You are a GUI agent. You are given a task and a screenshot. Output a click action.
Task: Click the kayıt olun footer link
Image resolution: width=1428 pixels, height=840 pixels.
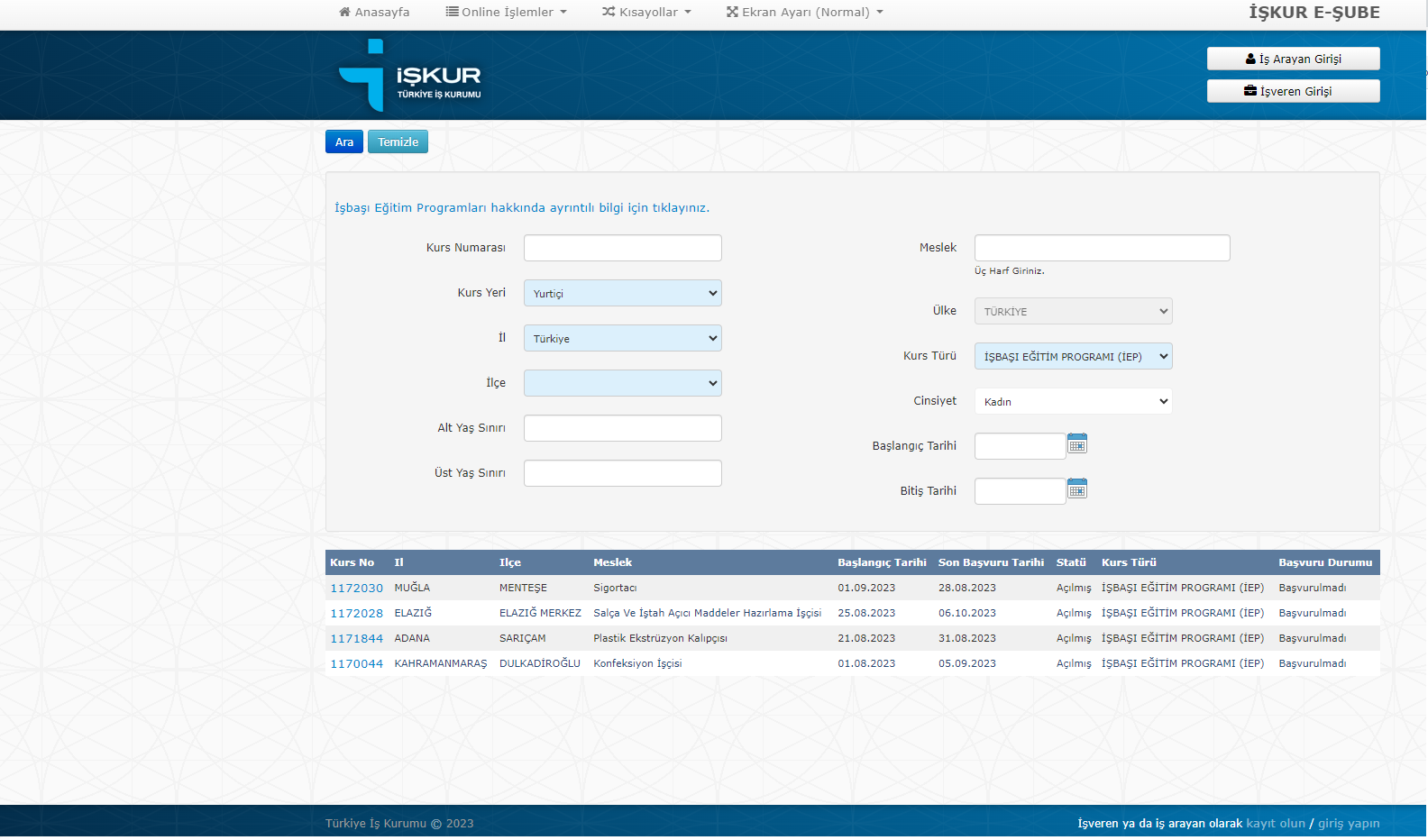(x=1275, y=824)
